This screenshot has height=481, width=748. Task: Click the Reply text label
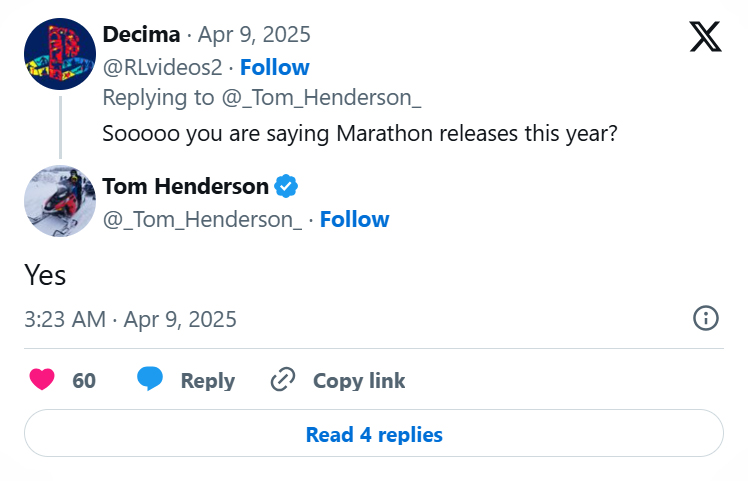207,381
